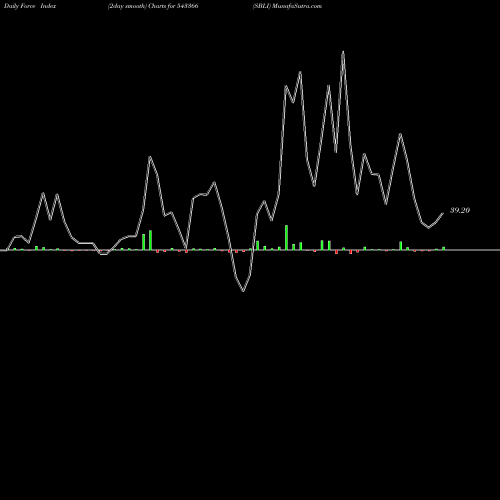This screenshot has height=500, width=500.
Task: Click the 39.20 value label
Action: pyautogui.click(x=460, y=210)
